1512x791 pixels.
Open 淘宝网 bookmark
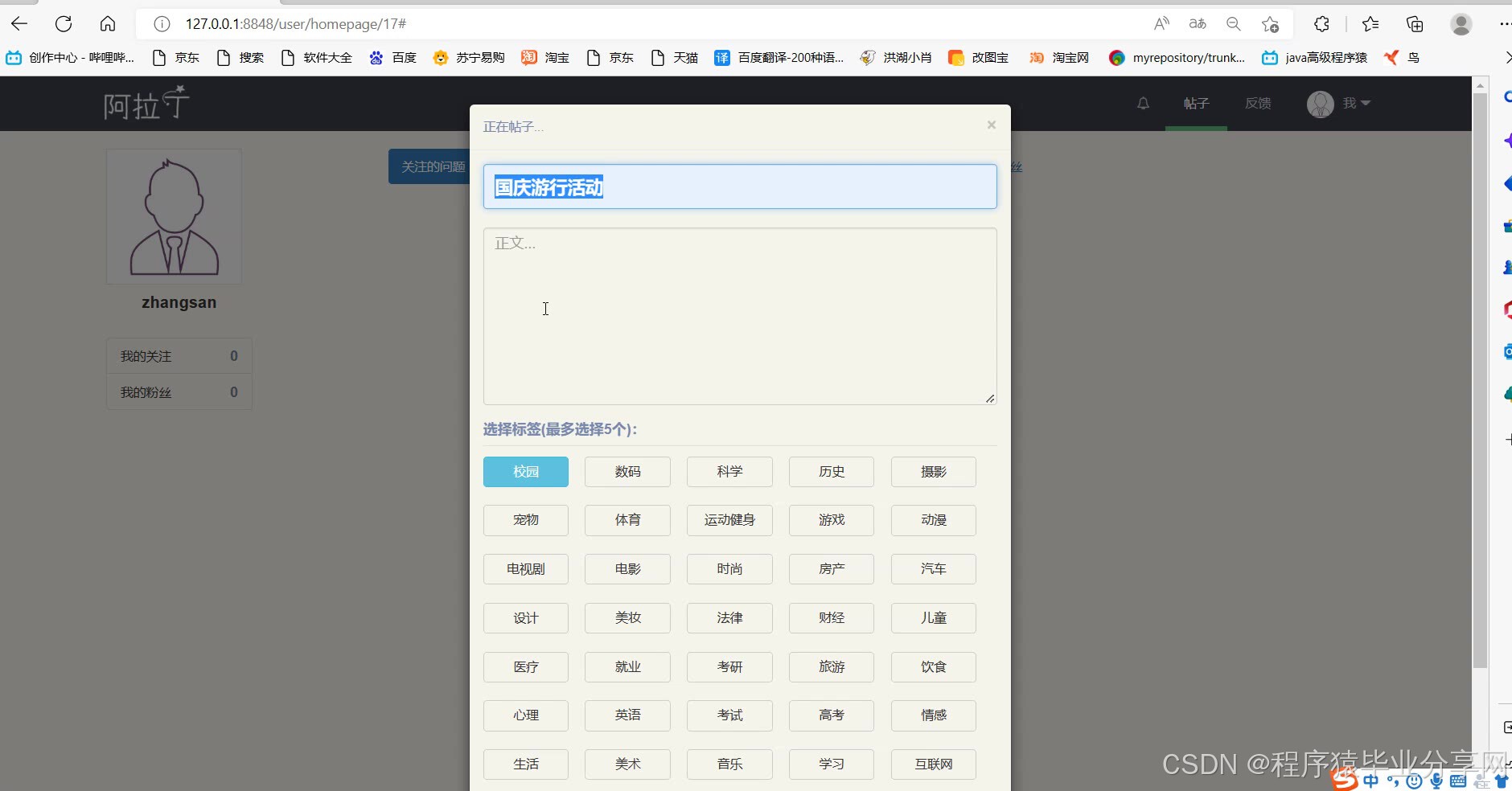click(x=1059, y=58)
